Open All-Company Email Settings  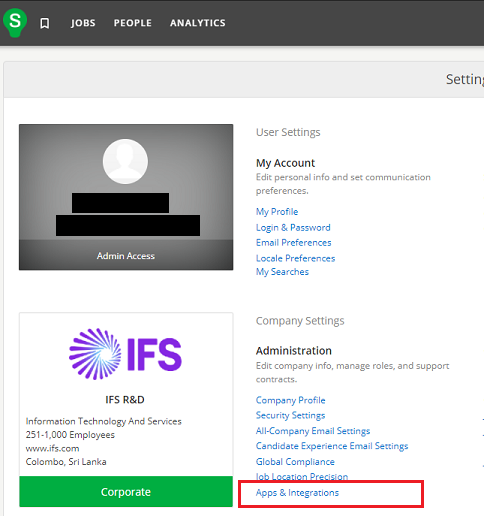point(313,431)
